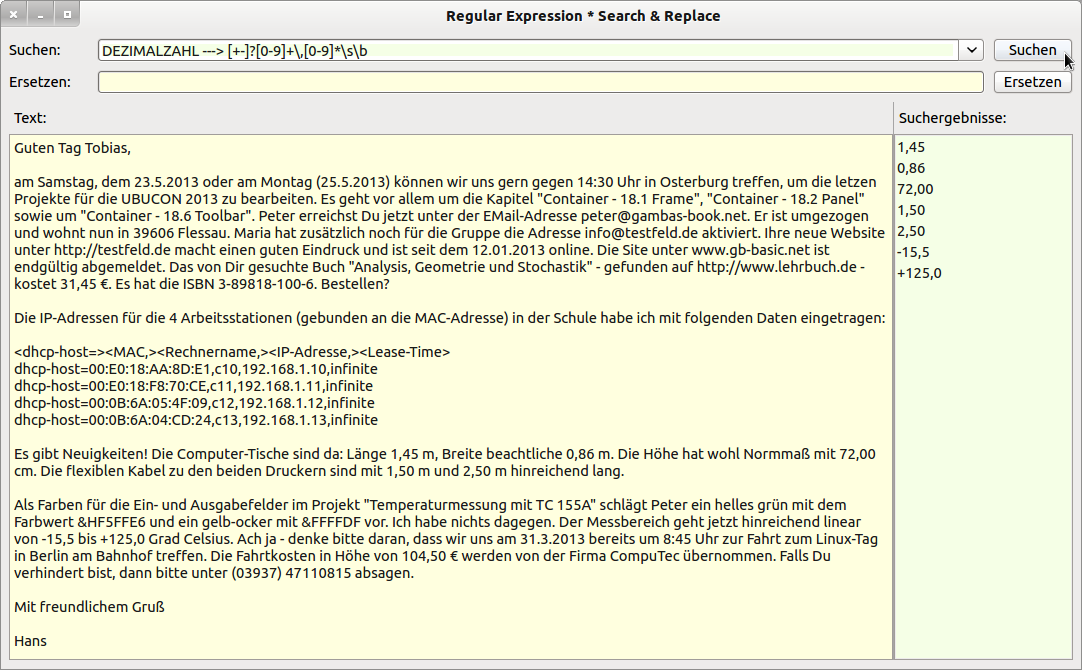Screen dimensions: 1082x670
Task: Choose result 72,00 in Suchergebnisse
Action: [x=915, y=189]
